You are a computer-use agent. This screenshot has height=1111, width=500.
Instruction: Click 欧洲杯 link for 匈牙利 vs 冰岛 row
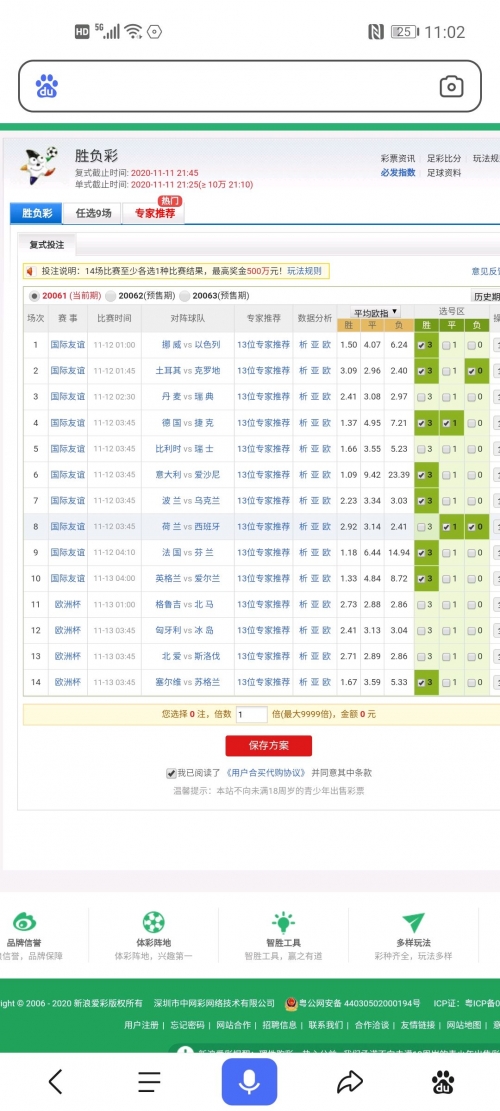click(x=67, y=631)
